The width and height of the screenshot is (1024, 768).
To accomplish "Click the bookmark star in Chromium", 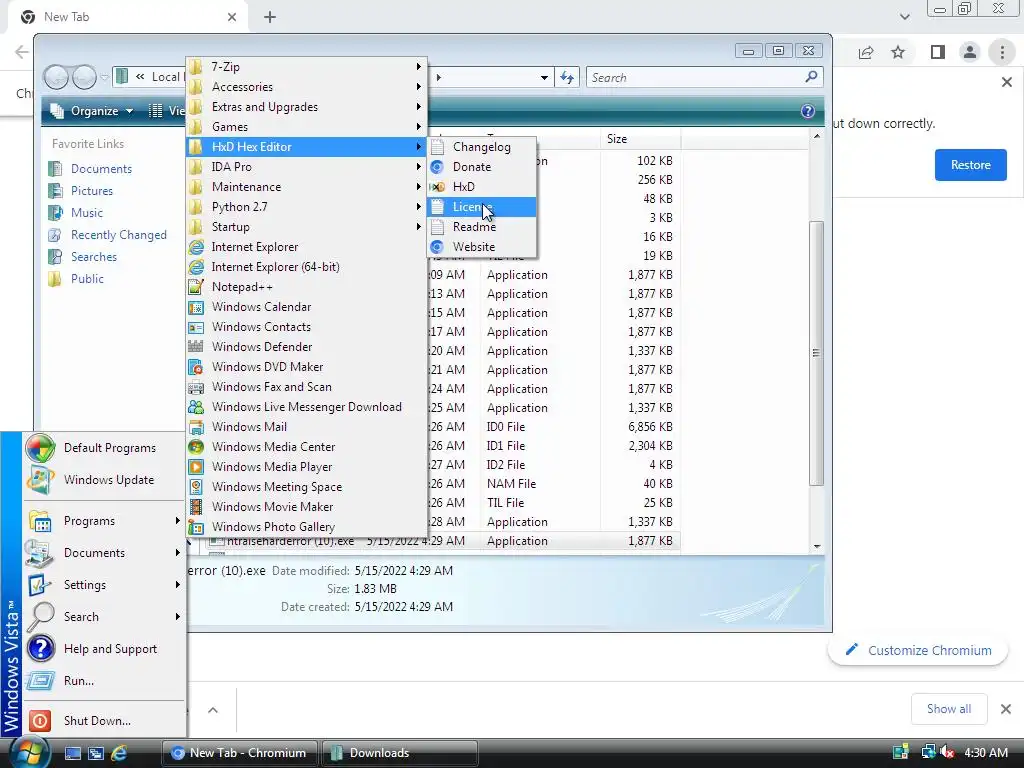I will [x=898, y=52].
